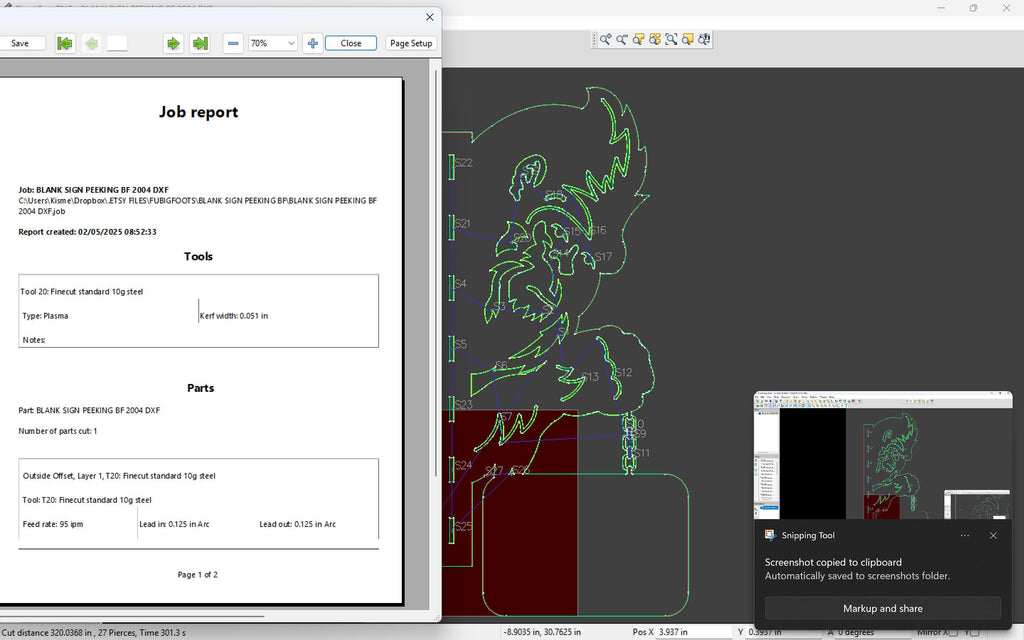The height and width of the screenshot is (640, 1024).
Task: Click the S5 start point label on canvas
Action: (x=461, y=344)
